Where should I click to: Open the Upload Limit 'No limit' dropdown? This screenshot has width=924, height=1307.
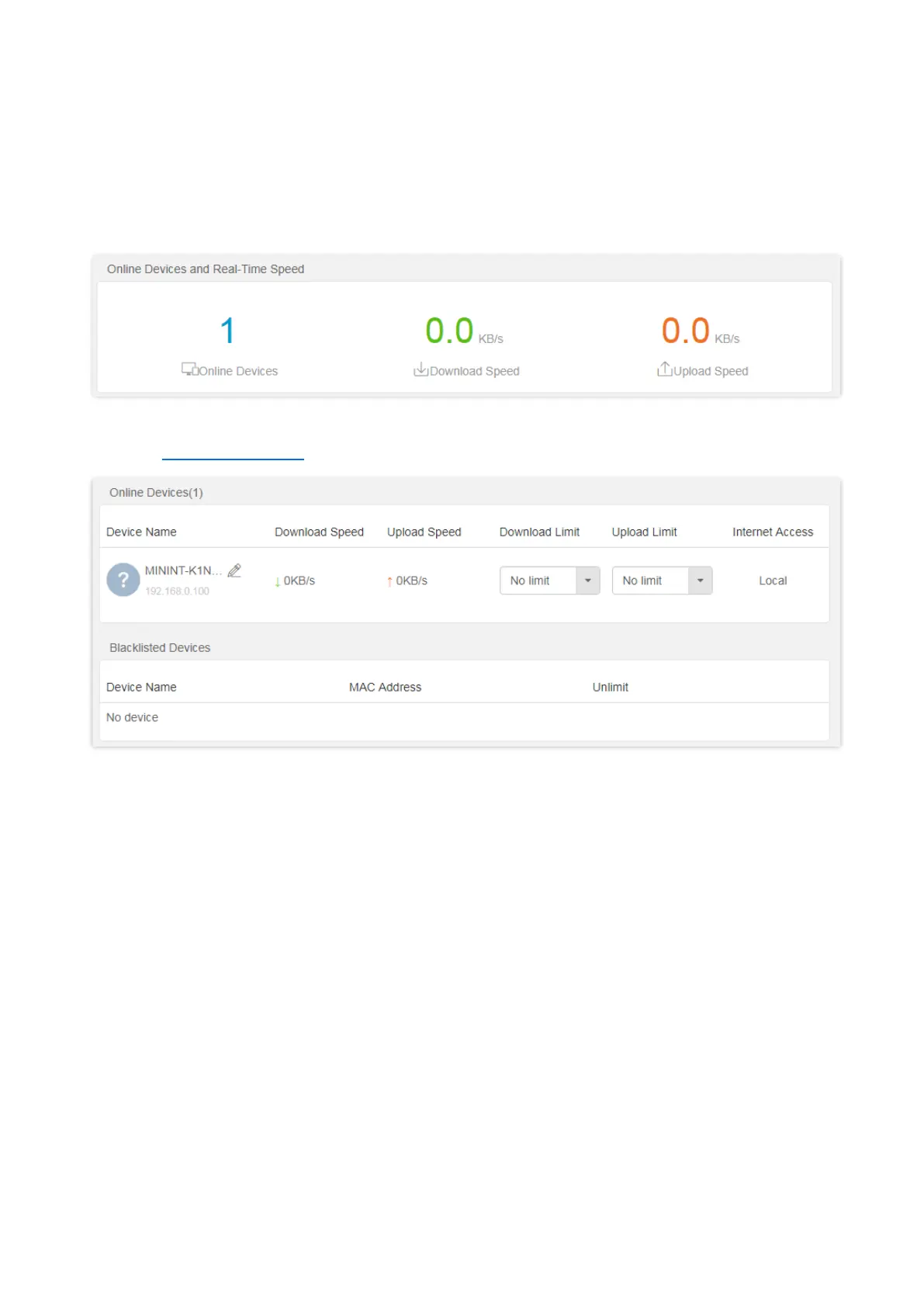650,581
